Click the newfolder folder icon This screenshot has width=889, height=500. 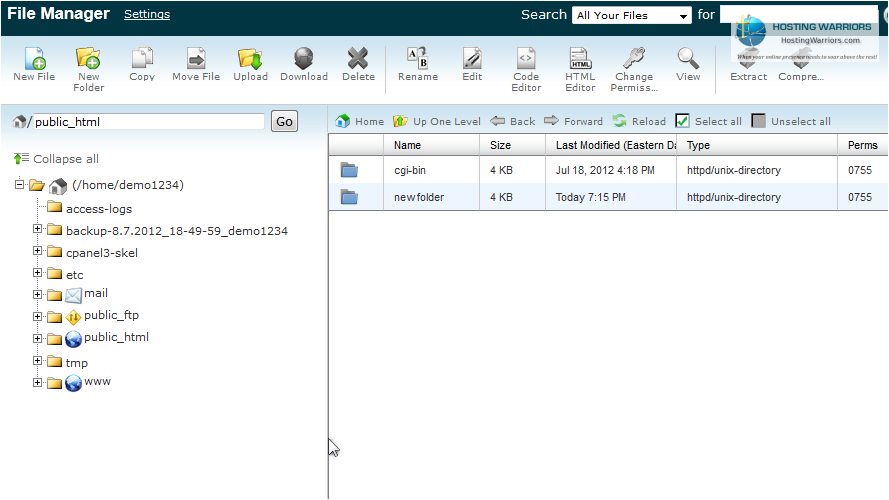[349, 197]
